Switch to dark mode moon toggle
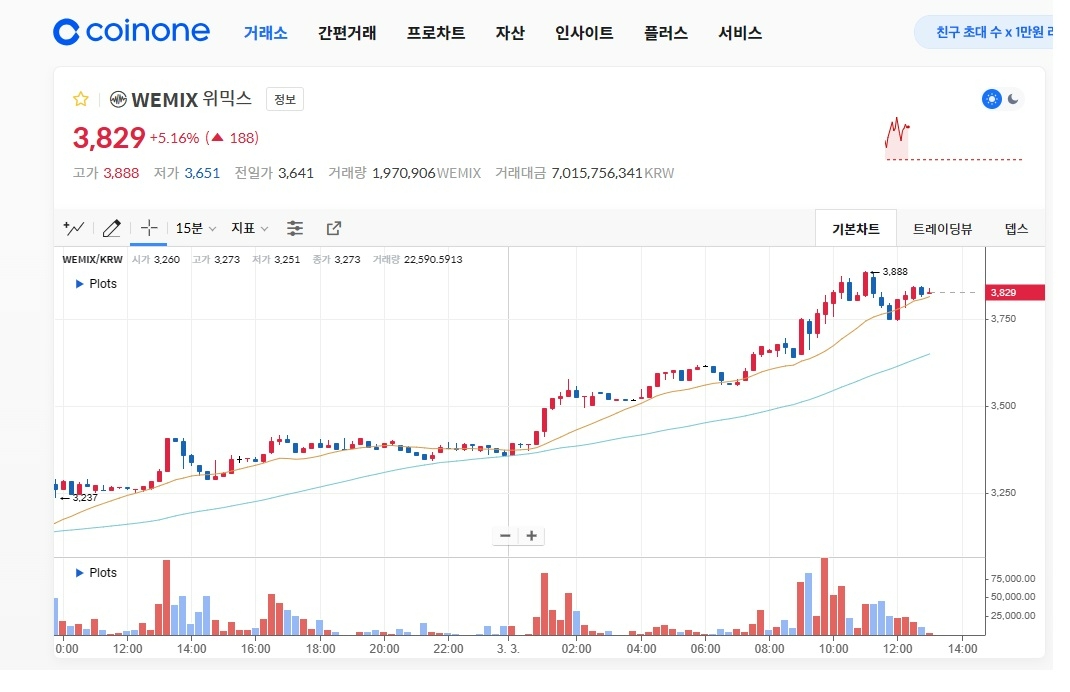Image resolution: width=1070 pixels, height=692 pixels. [x=1013, y=99]
